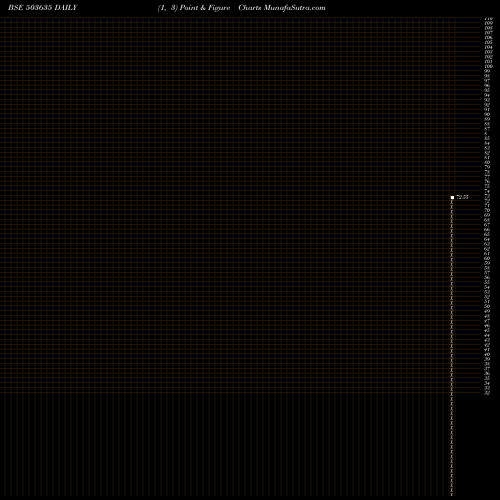Click the "BSE 503635 DAILY" chart title
The width and height of the screenshot is (500, 500).
(43, 8)
